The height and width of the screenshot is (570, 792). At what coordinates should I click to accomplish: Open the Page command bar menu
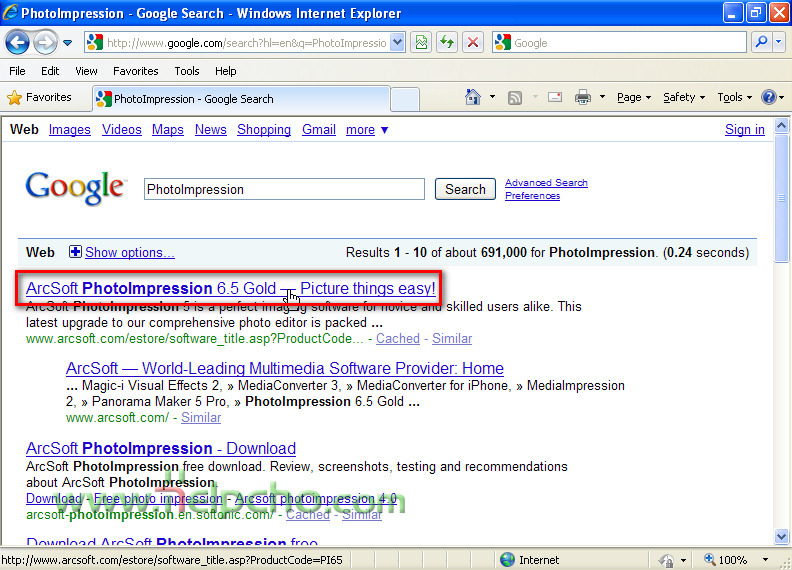tap(634, 97)
